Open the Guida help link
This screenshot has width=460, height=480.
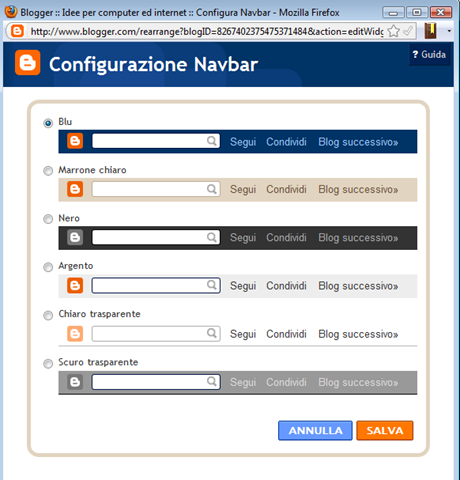pyautogui.click(x=429, y=54)
